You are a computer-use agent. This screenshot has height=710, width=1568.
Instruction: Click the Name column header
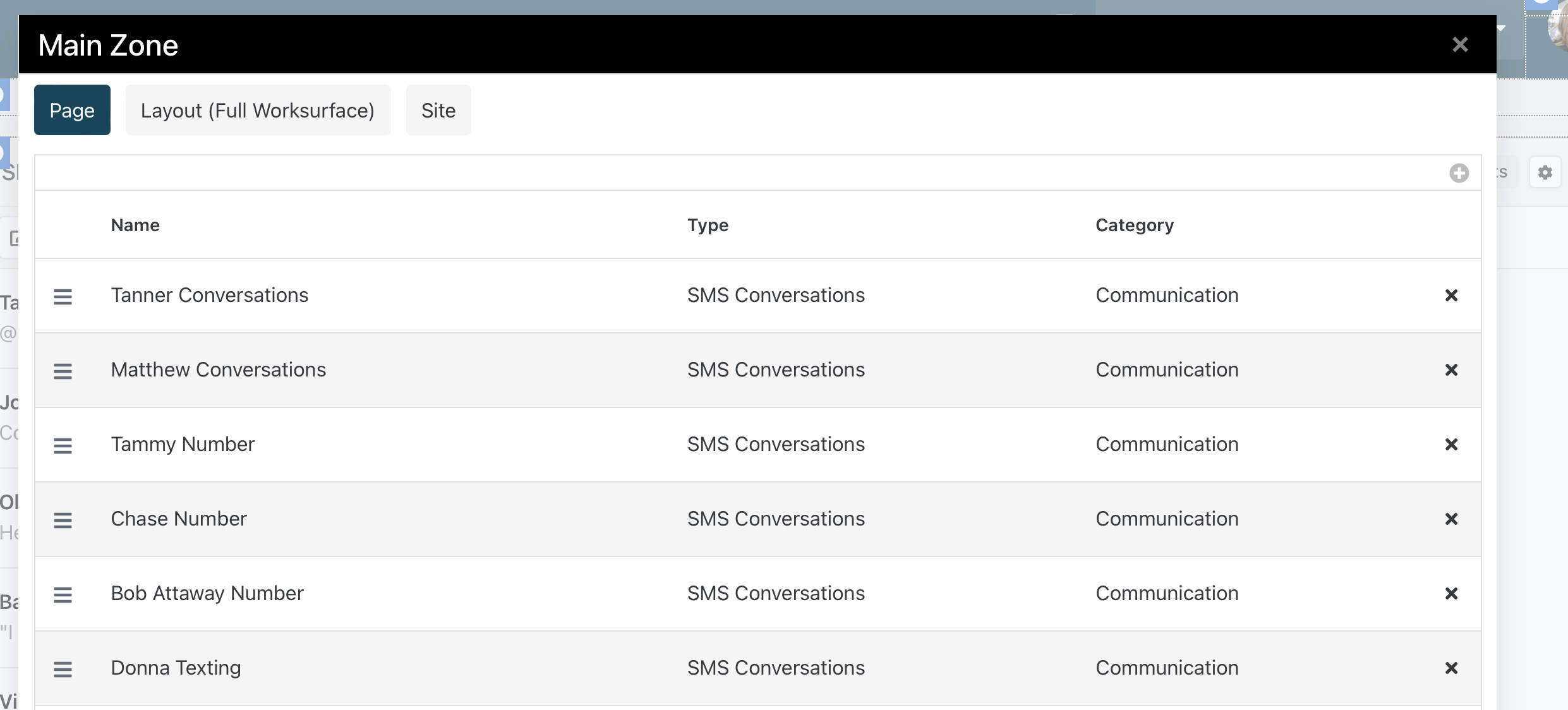(x=135, y=225)
